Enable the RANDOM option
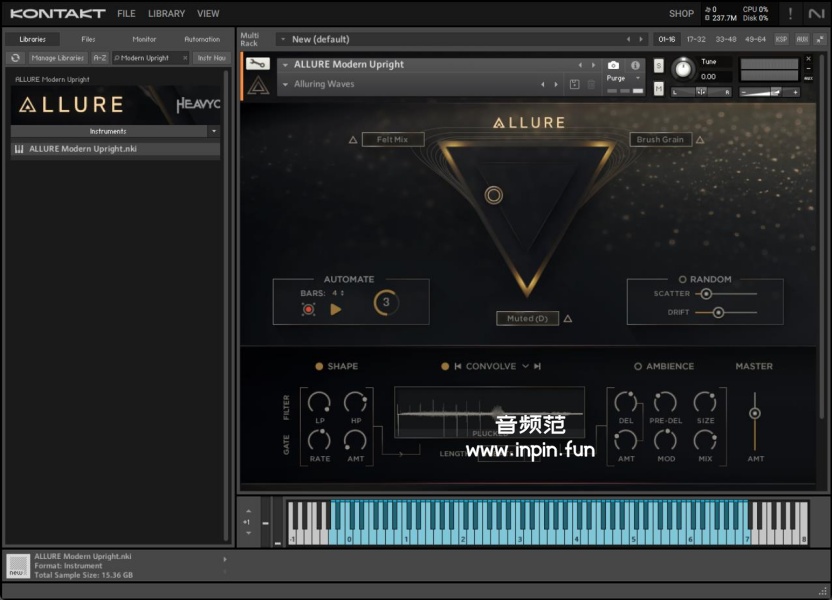832x600 pixels. point(682,280)
